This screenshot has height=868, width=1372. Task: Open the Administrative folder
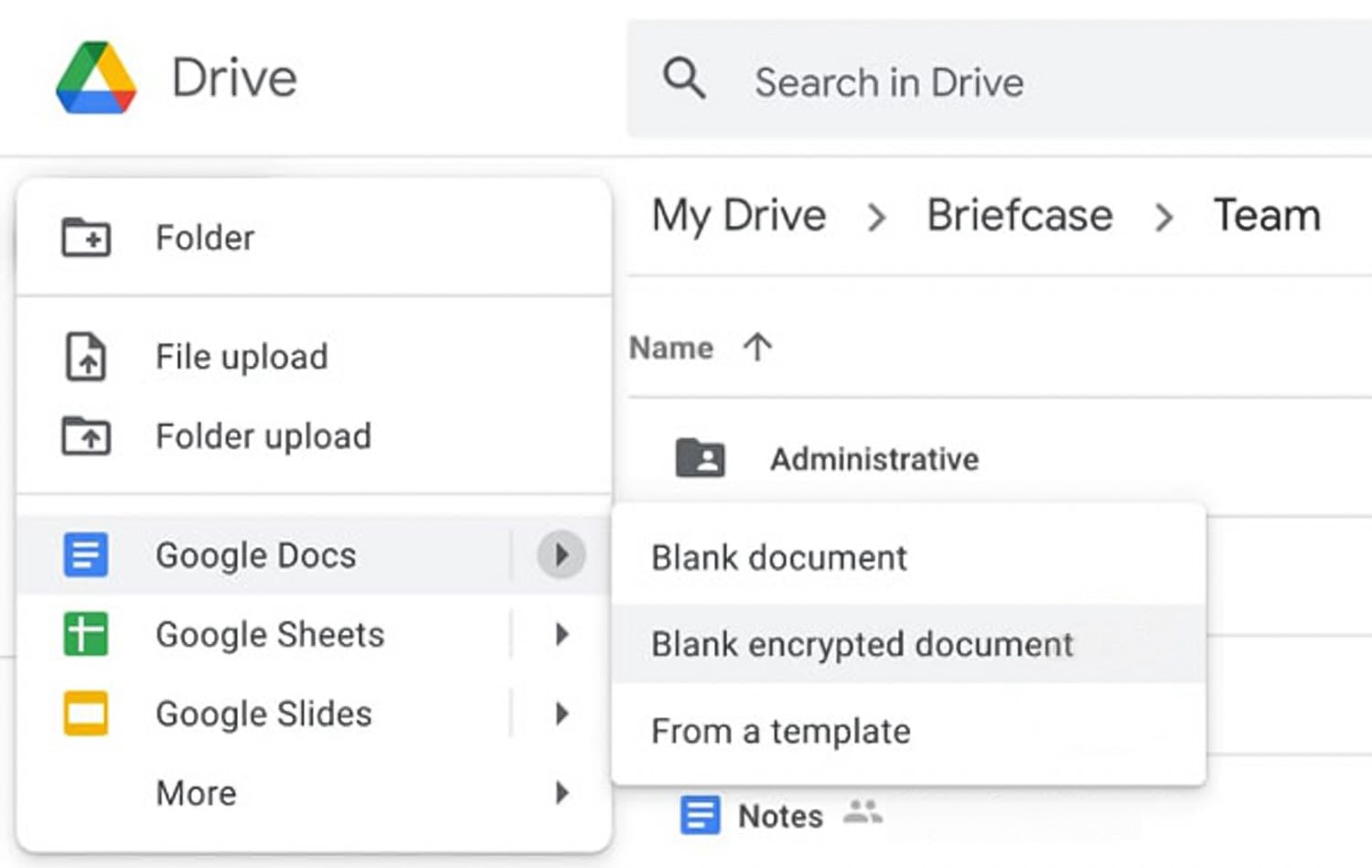874,459
